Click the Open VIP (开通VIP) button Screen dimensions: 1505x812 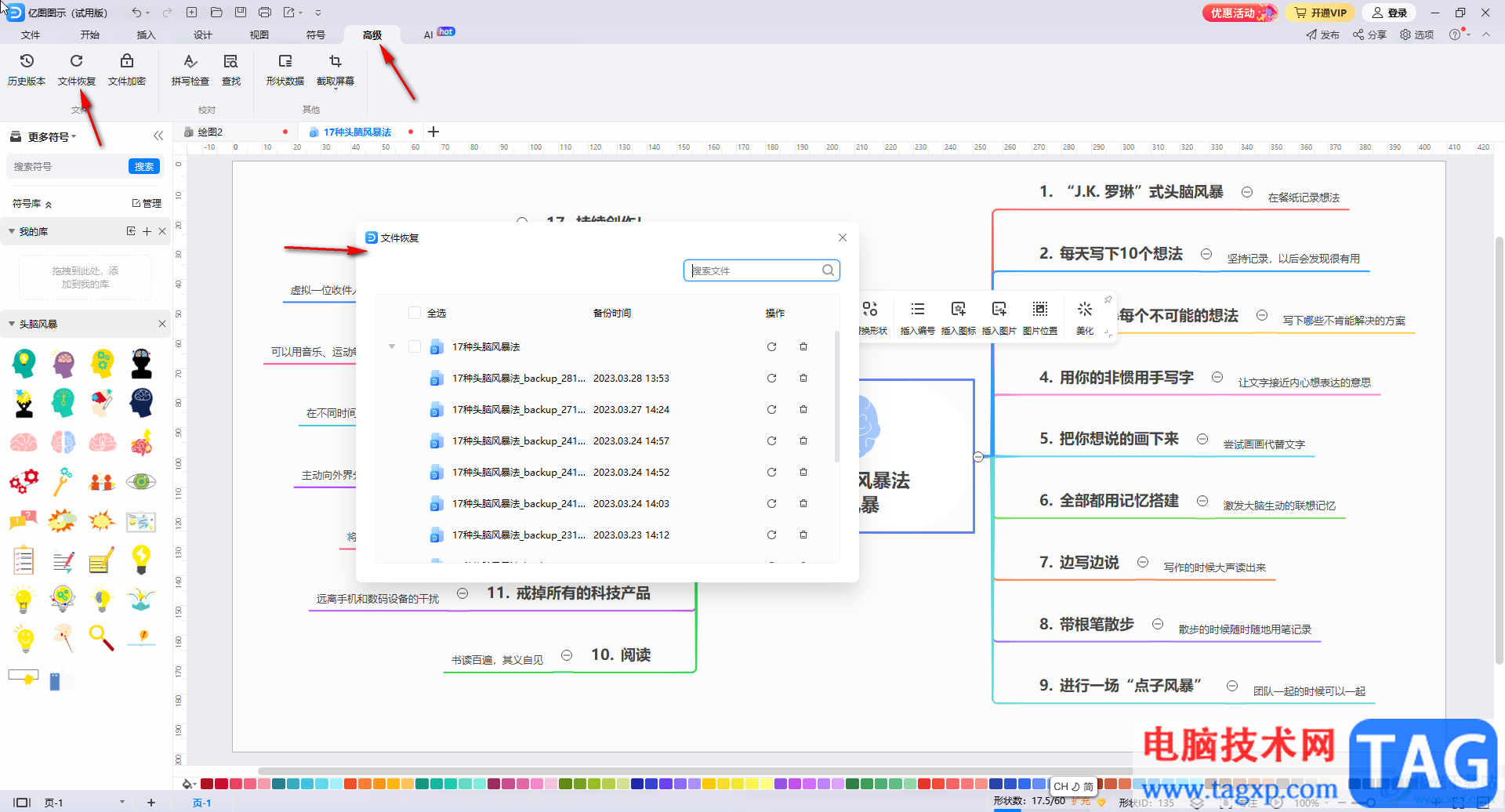tap(1320, 13)
